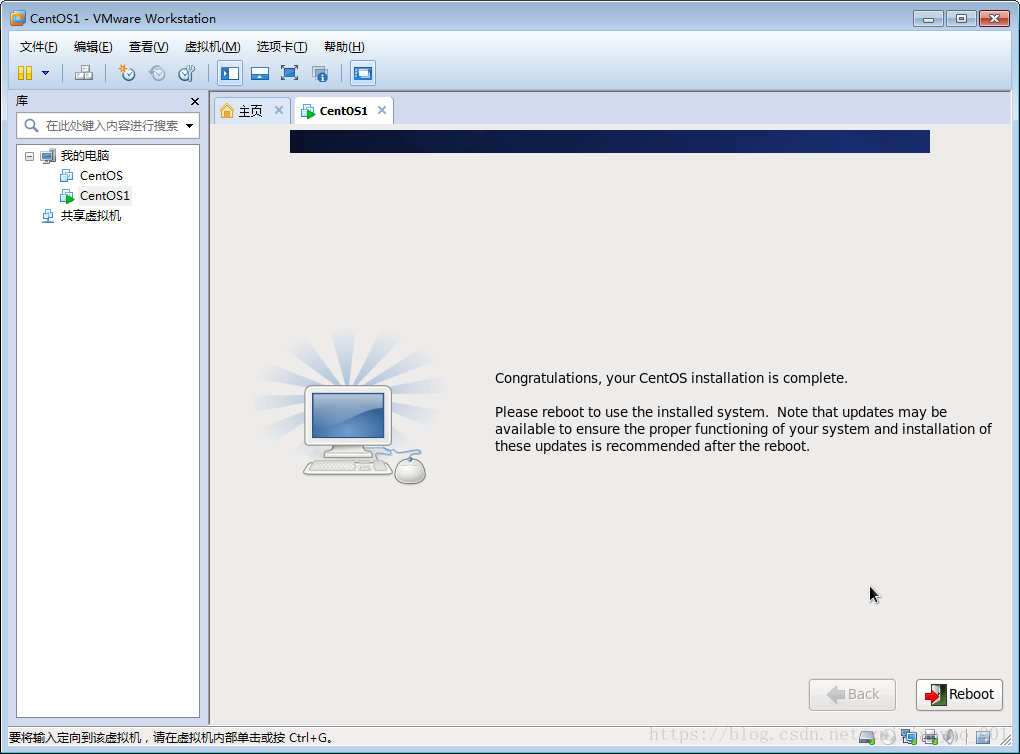The image size is (1020, 754).
Task: Click the pause (suspend) VM toolbar icon
Action: (x=25, y=73)
